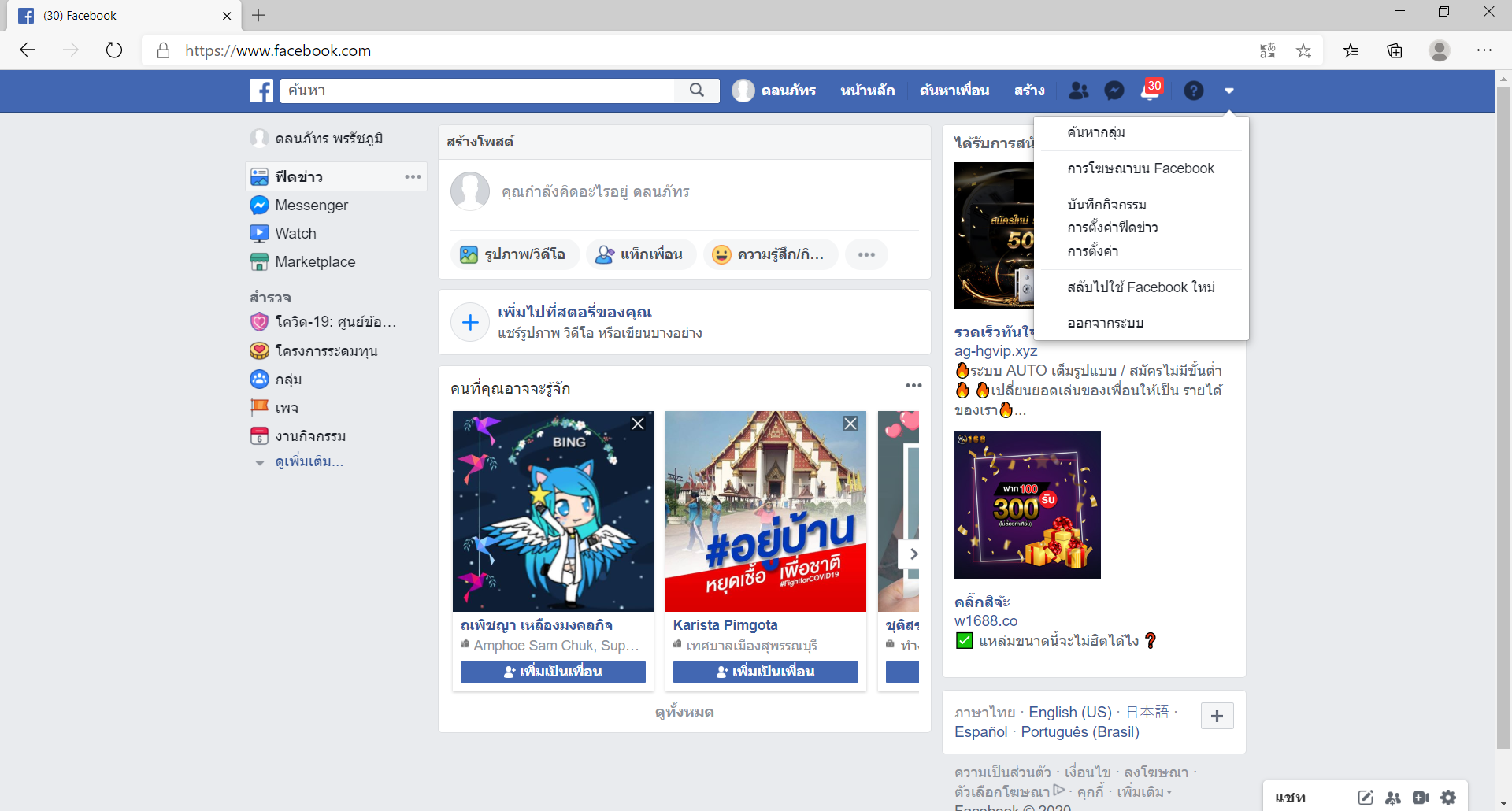Open more post options ellipsis button
Screen dimensions: 1512x811
pyautogui.click(x=866, y=254)
